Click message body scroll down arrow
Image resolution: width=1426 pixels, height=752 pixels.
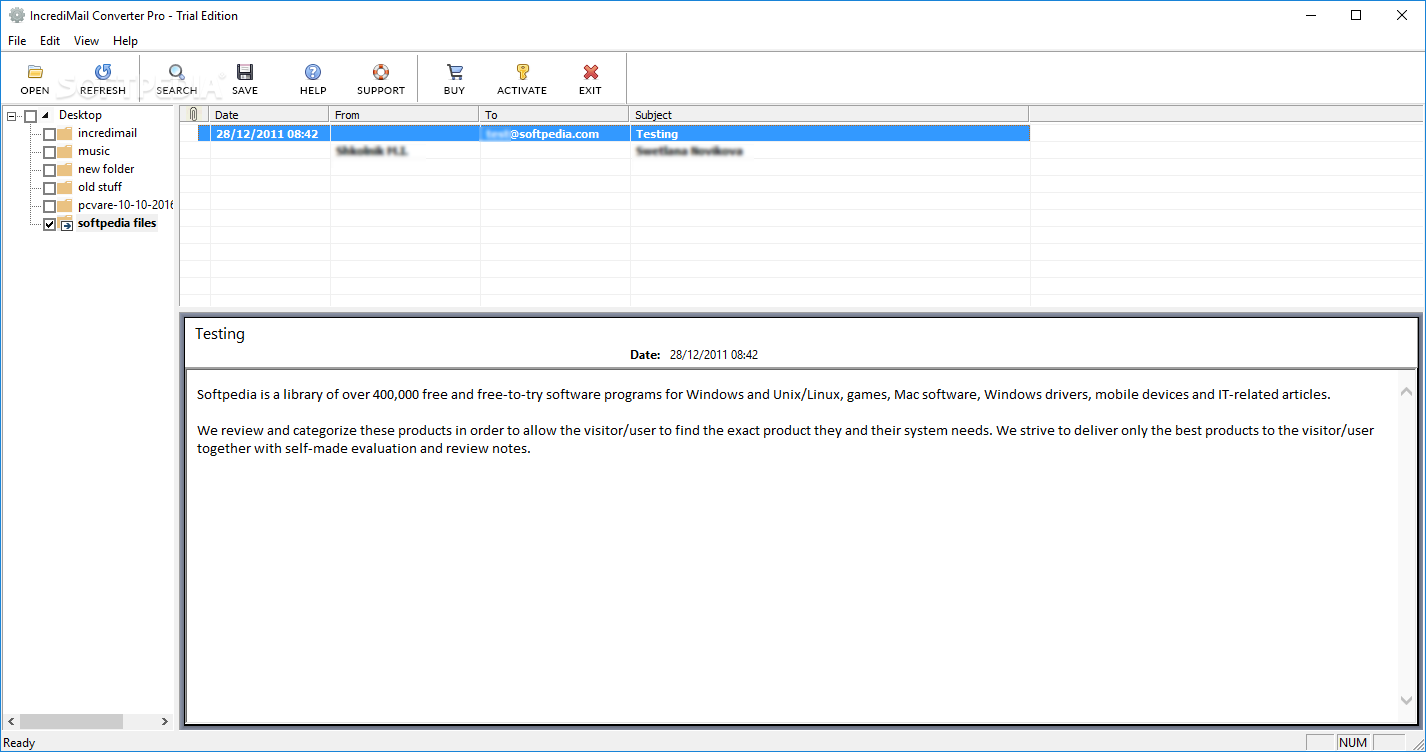click(1407, 701)
